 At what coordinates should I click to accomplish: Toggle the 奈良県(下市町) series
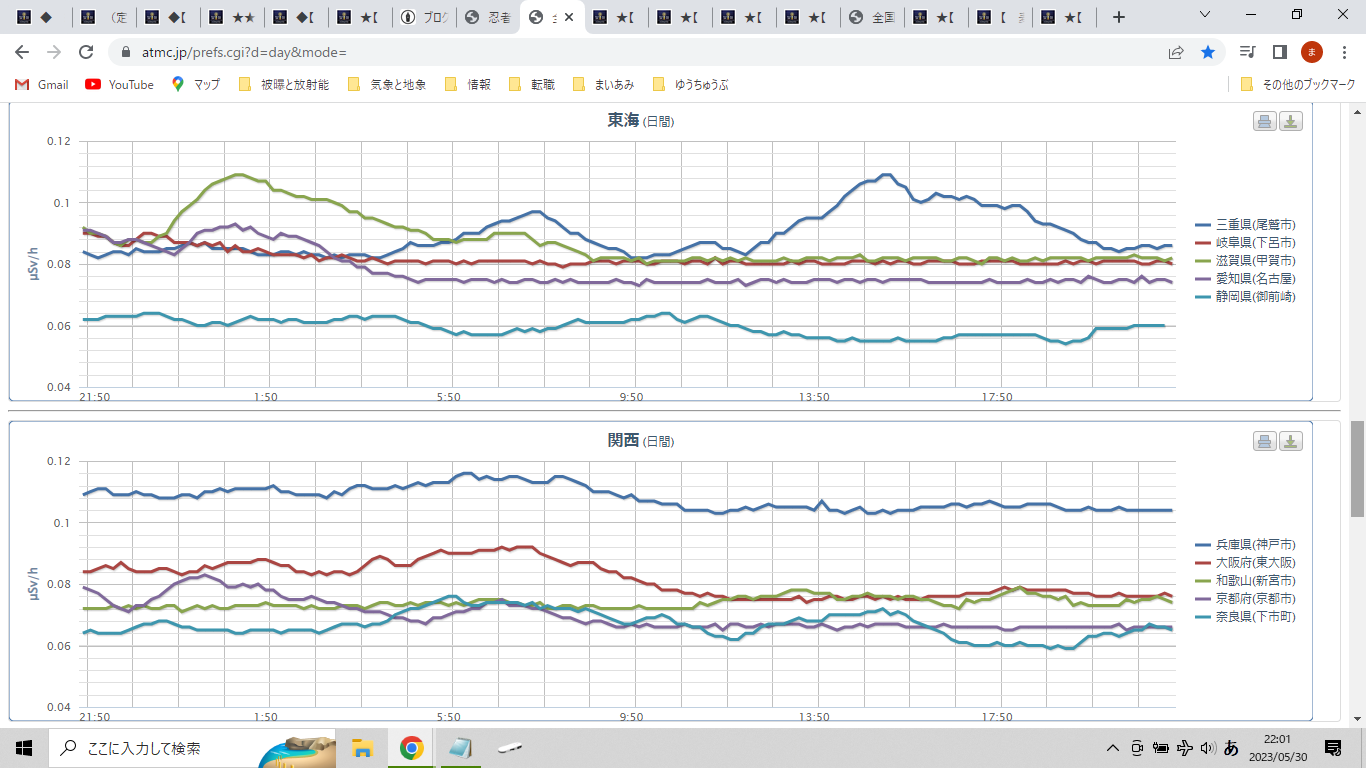click(x=1245, y=617)
